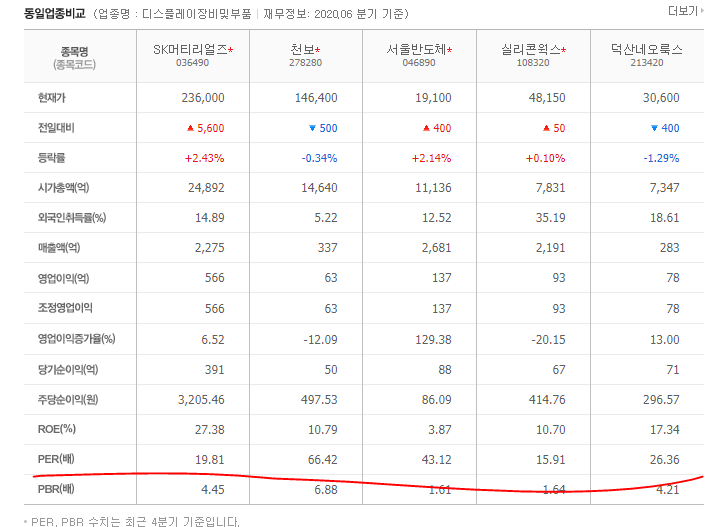Screen dimensions: 722x527
Task: Click the +2.14% change rate
Action: (x=431, y=158)
